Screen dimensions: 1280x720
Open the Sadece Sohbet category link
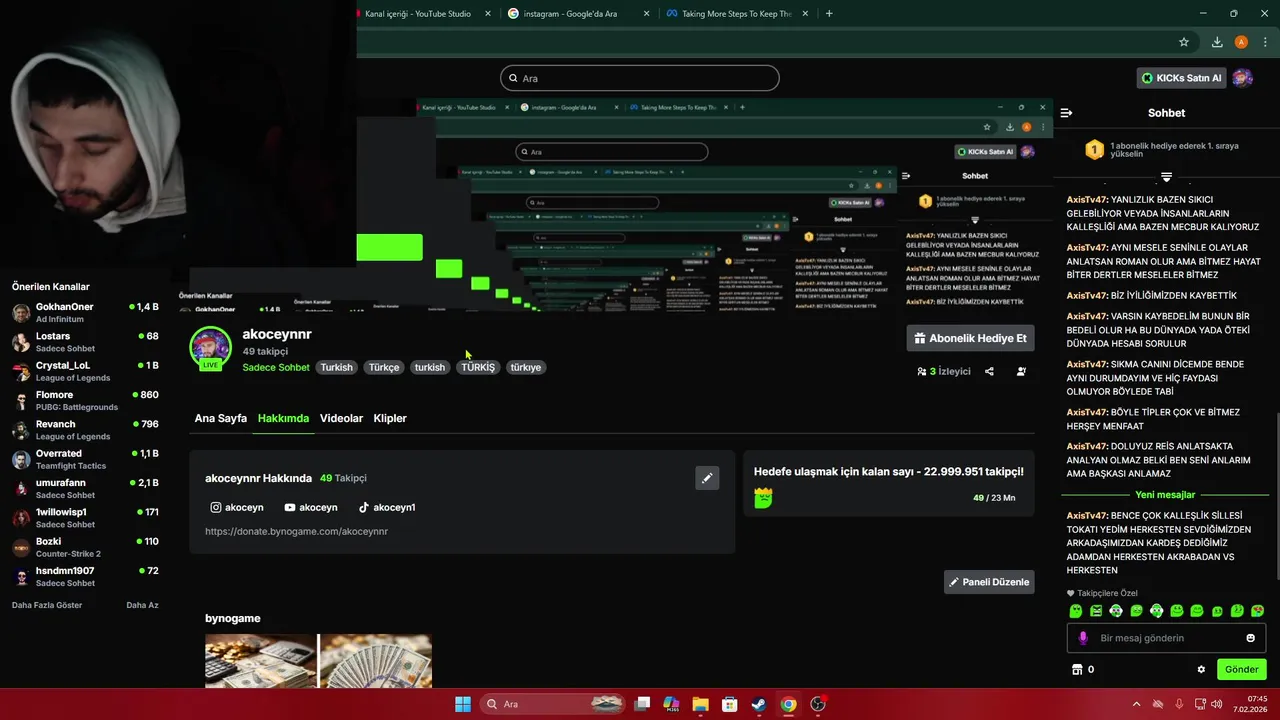coord(276,367)
